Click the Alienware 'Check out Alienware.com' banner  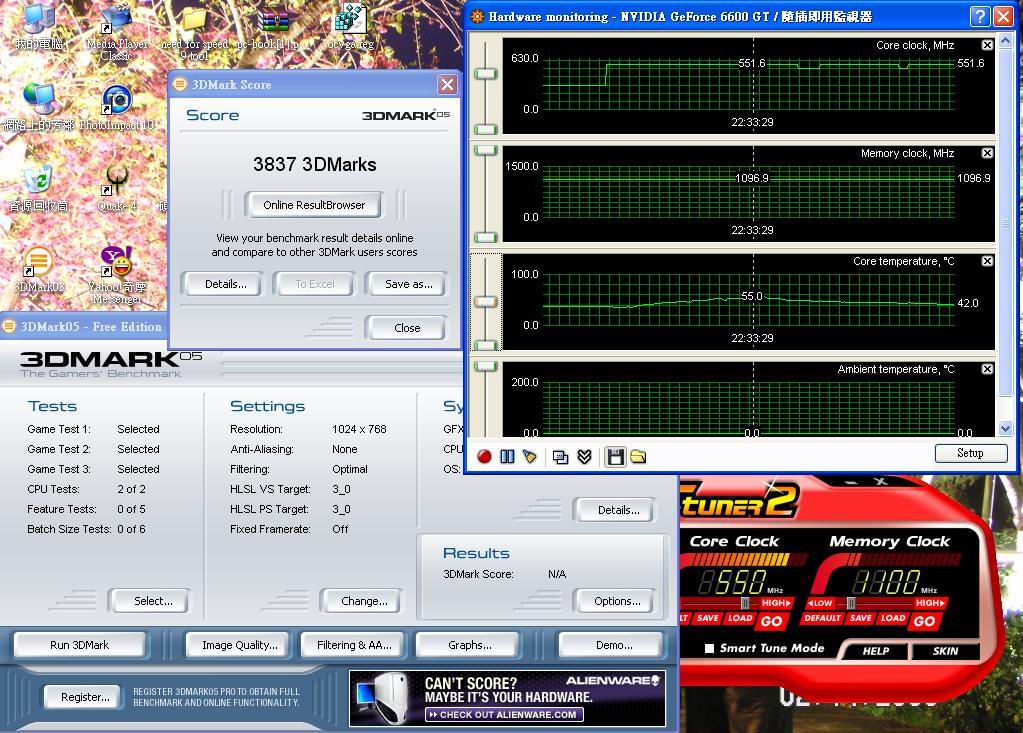507,698
